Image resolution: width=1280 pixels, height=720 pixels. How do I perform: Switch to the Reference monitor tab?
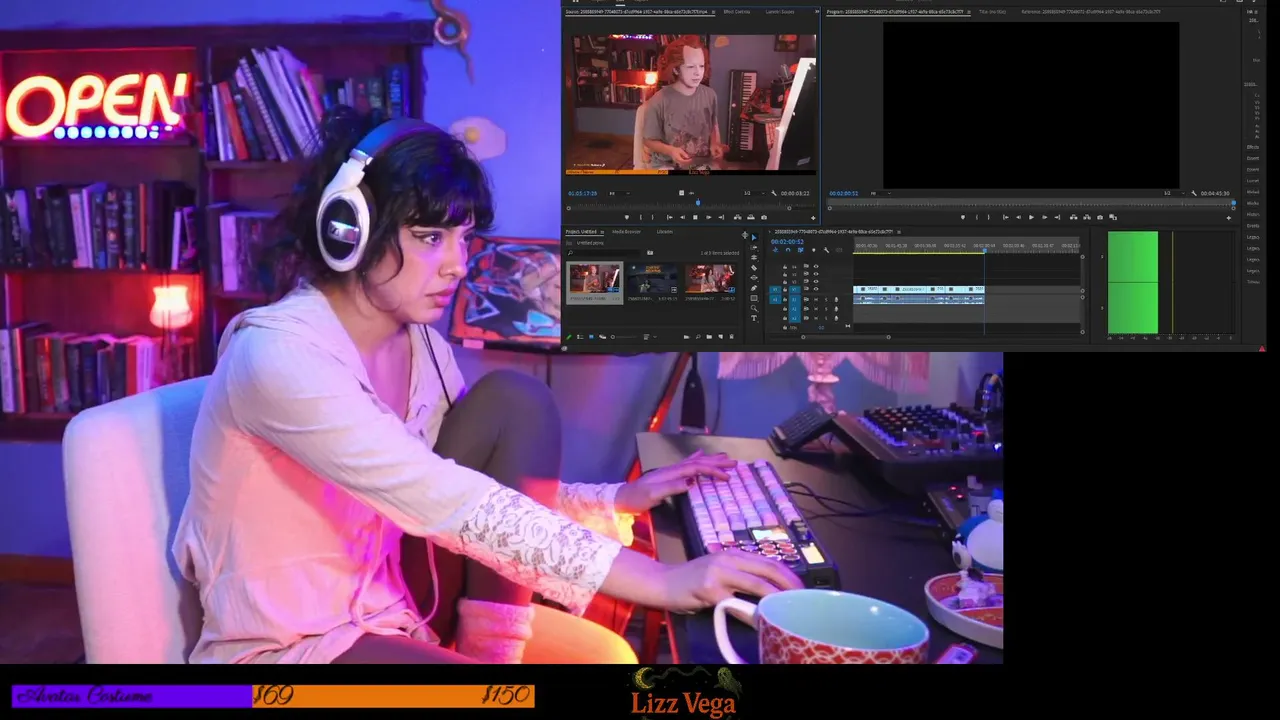point(1091,11)
